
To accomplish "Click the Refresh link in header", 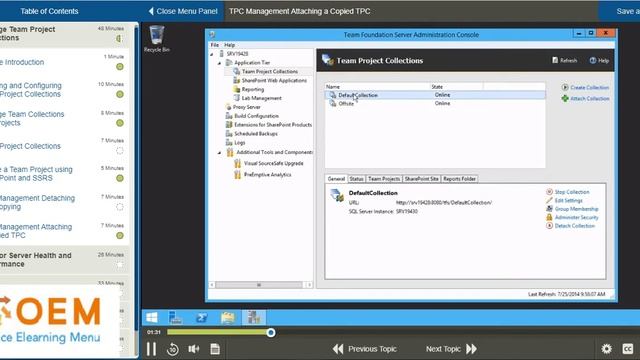I will (x=564, y=60).
